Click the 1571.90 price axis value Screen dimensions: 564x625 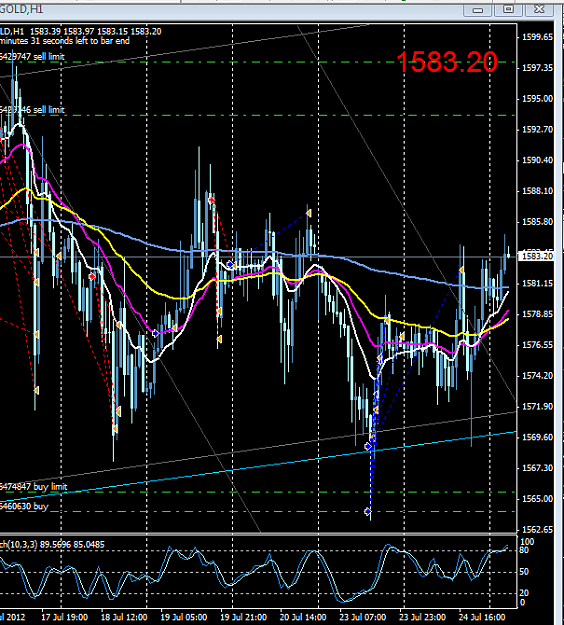pyautogui.click(x=537, y=407)
